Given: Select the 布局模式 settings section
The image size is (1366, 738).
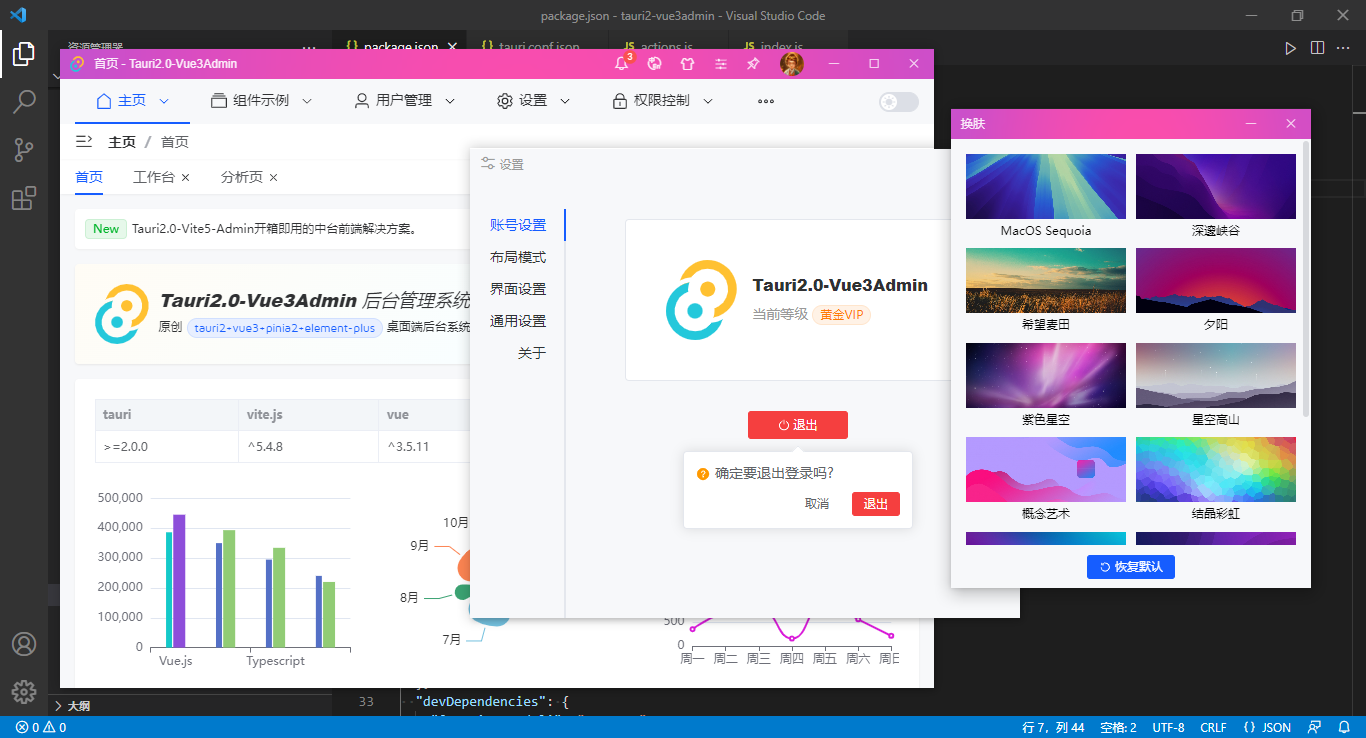Looking at the screenshot, I should click(x=521, y=256).
